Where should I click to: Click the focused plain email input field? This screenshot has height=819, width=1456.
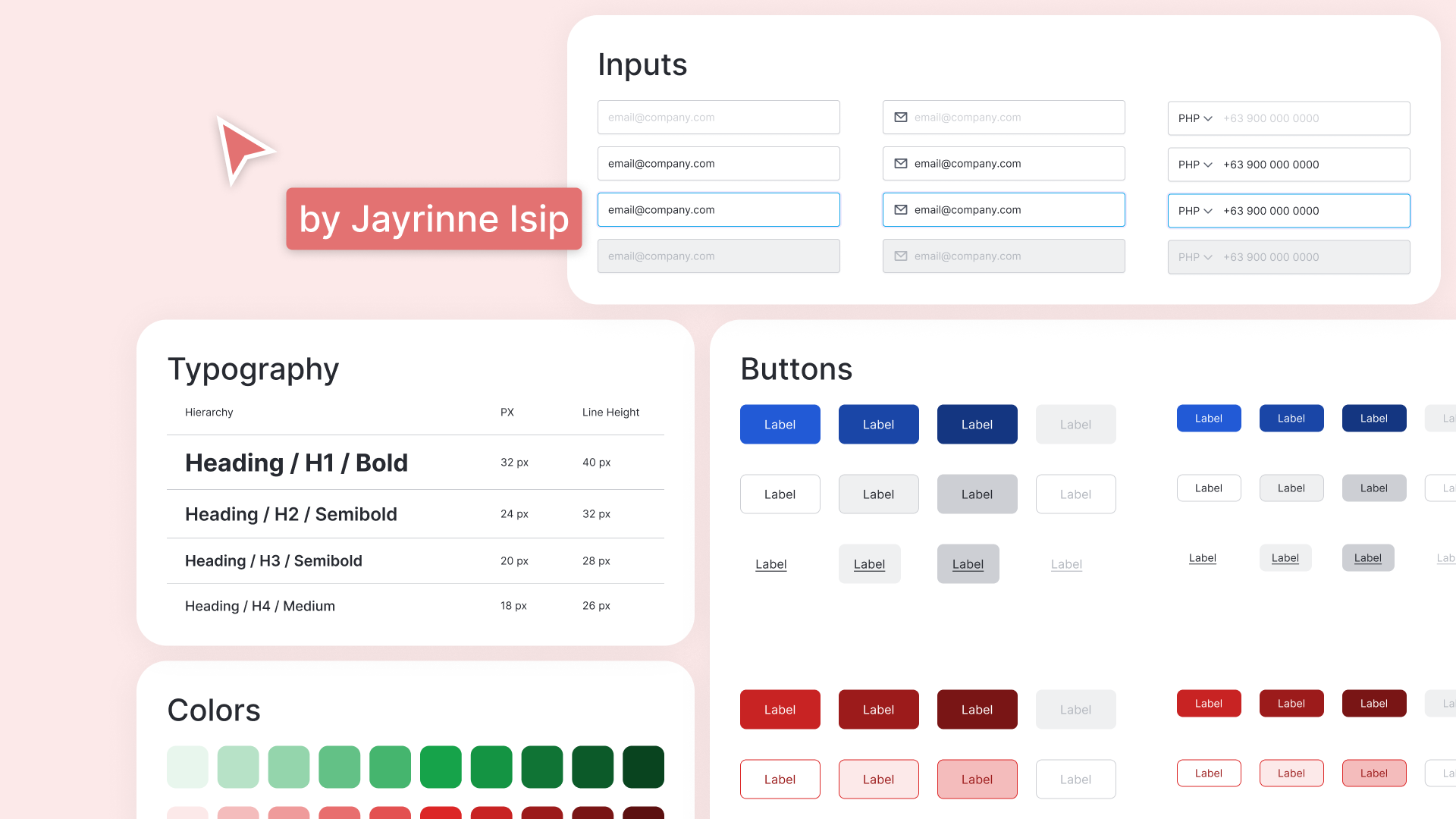718,210
